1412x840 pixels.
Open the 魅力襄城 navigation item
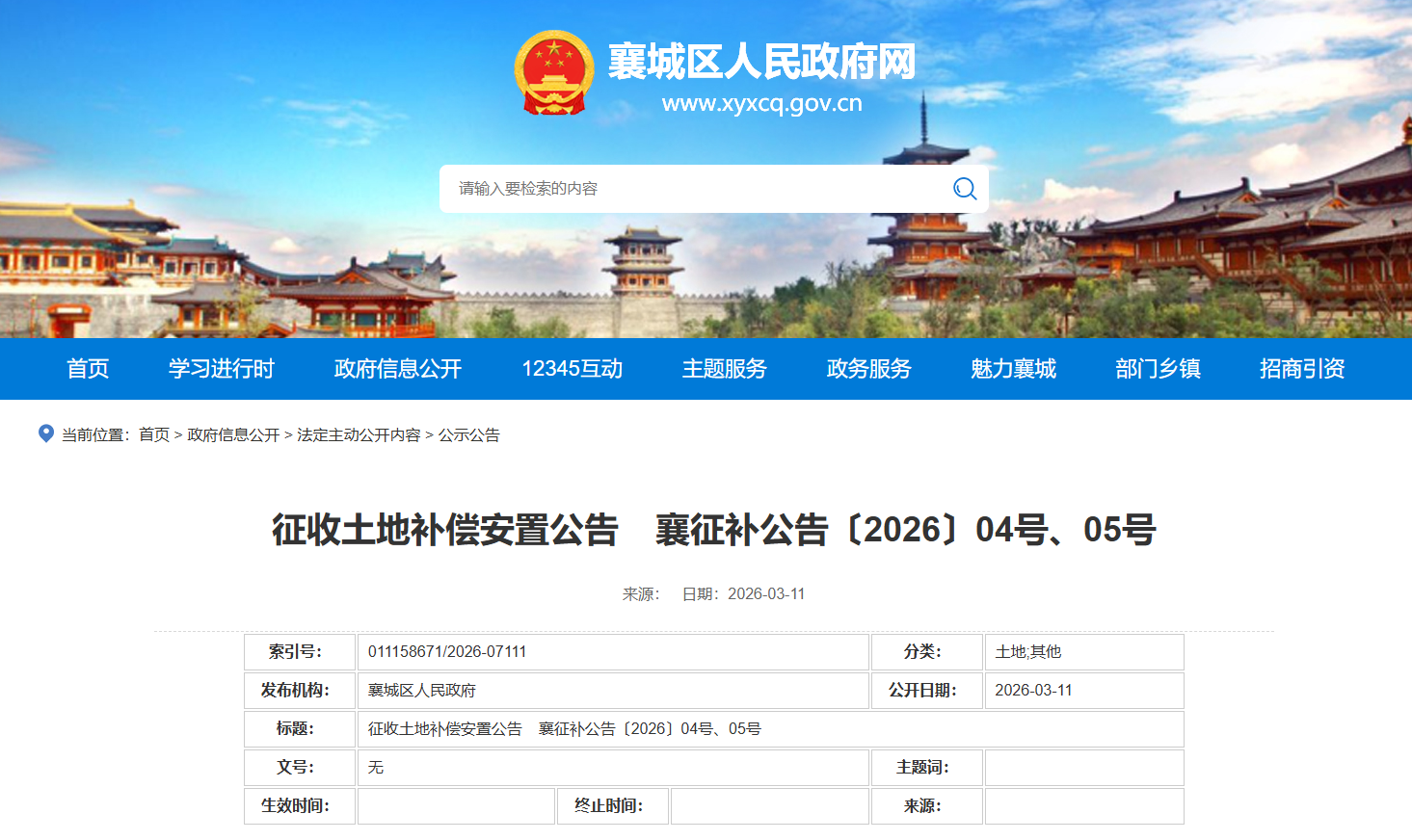[1014, 369]
